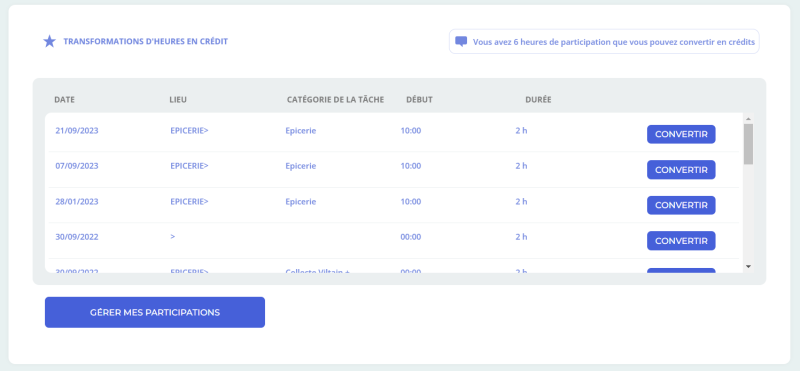Click the star icon beside Transformations d'heures
Viewport: 800px width, 371px height.
pyautogui.click(x=49, y=41)
